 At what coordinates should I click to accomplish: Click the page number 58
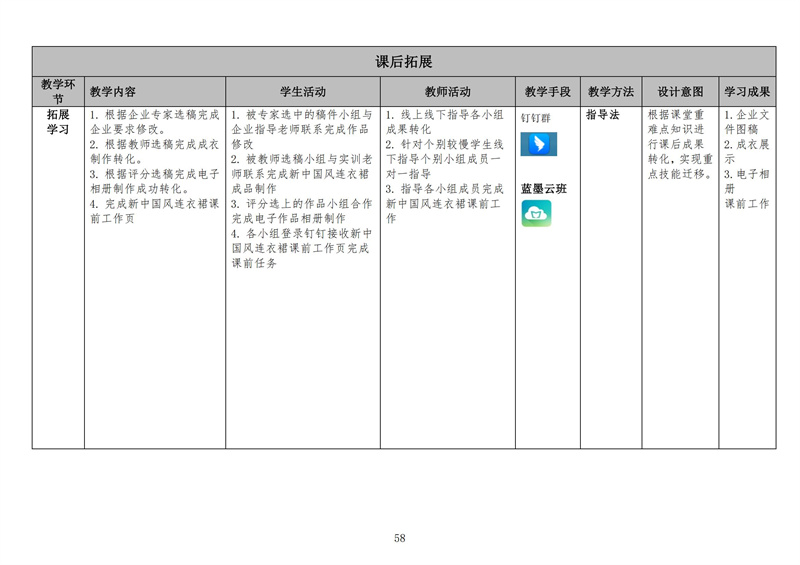(399, 538)
